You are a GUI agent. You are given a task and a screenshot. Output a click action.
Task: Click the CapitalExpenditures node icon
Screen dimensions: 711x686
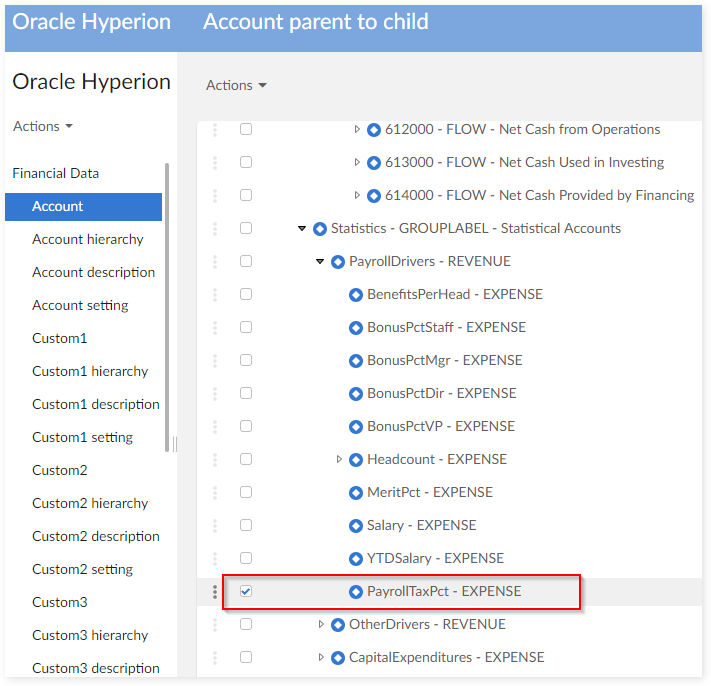tap(338, 658)
